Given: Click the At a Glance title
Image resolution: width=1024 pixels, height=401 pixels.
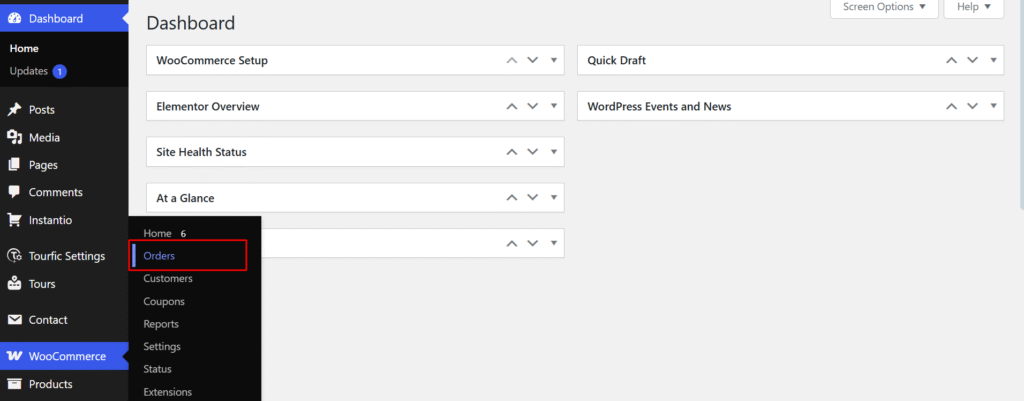Looking at the screenshot, I should click(x=185, y=197).
